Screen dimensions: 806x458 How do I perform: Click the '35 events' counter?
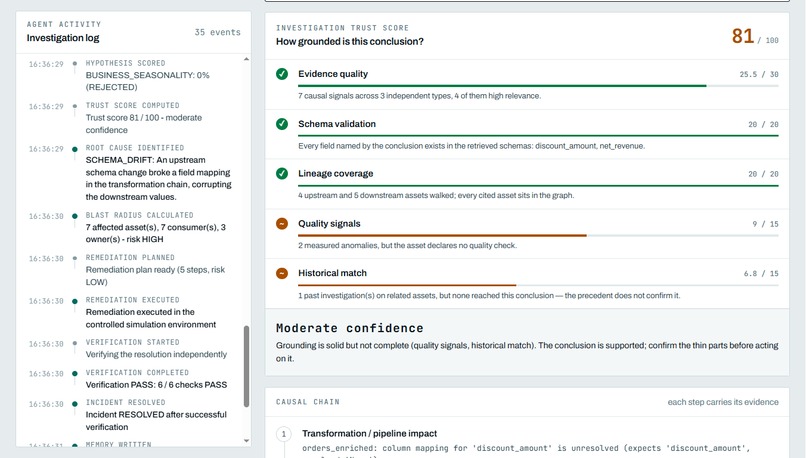click(217, 32)
